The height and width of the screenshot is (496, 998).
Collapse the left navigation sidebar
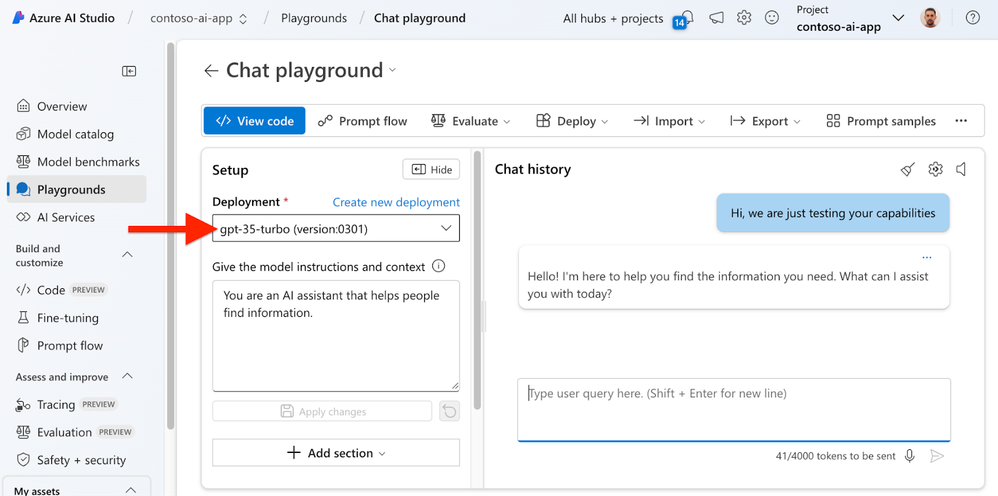coord(129,71)
